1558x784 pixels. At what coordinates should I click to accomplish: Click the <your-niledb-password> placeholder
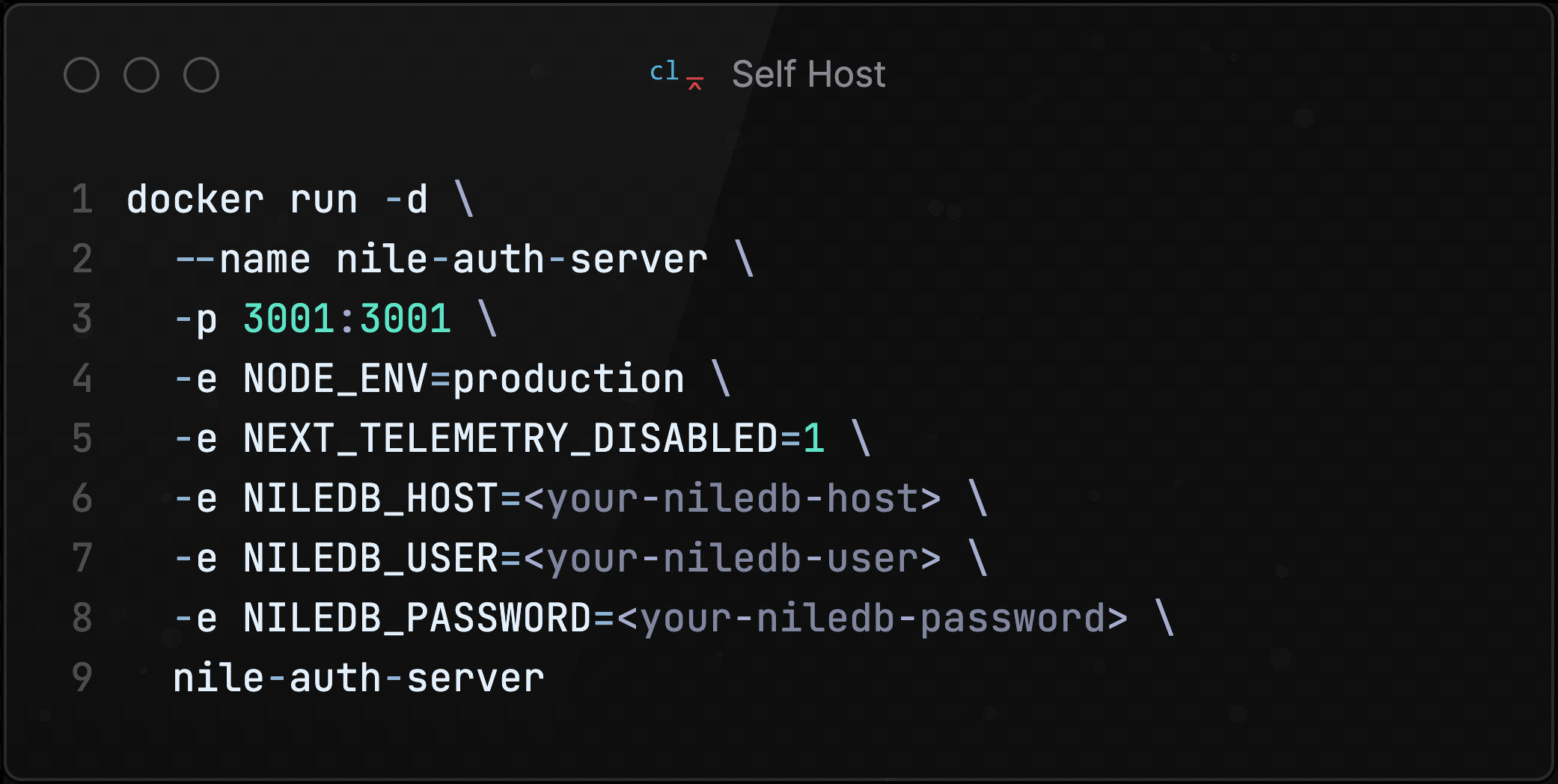(872, 619)
